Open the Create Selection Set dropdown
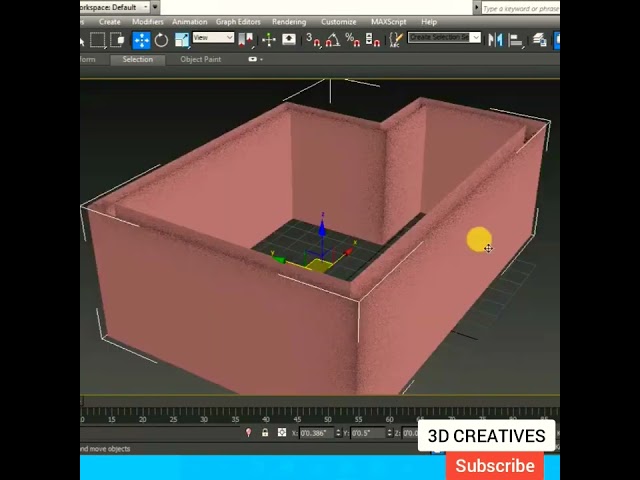The width and height of the screenshot is (640, 480). [444, 38]
